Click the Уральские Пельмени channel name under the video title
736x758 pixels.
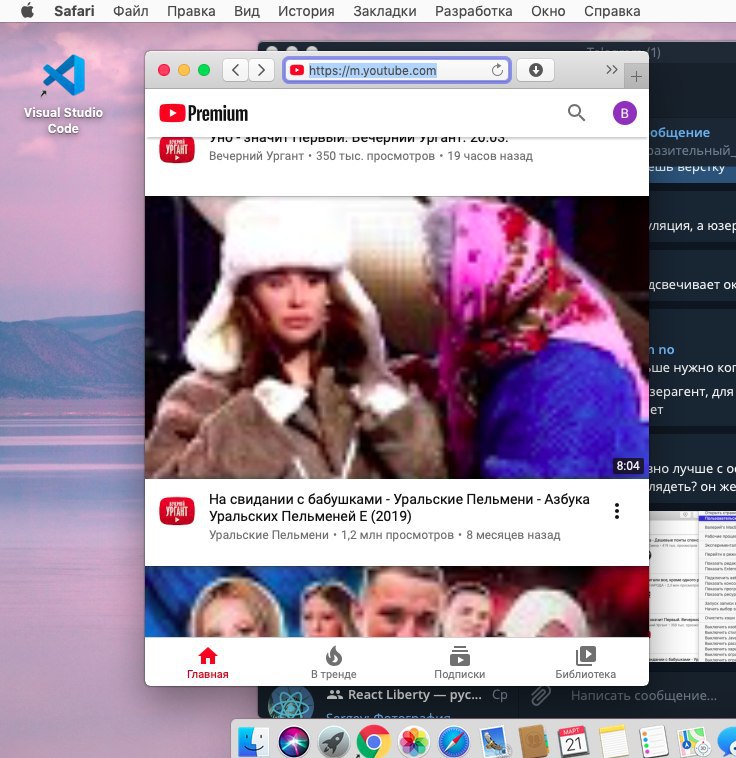pos(269,535)
